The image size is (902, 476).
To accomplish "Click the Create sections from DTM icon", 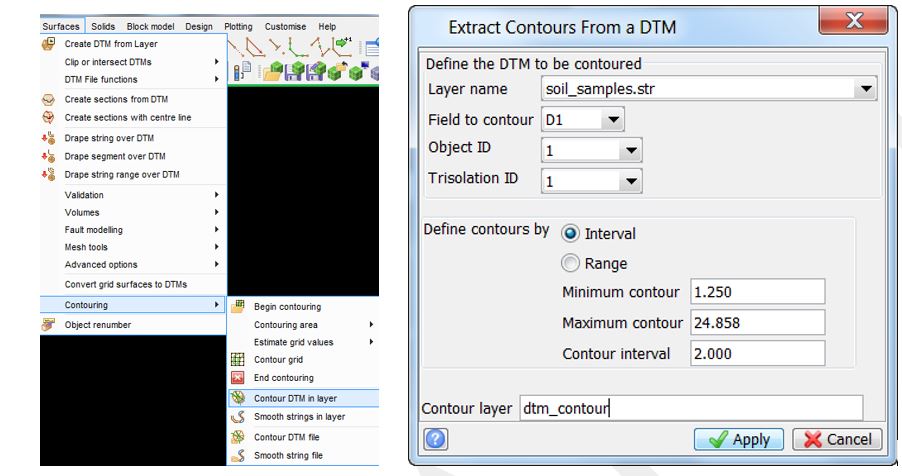I will (x=48, y=100).
